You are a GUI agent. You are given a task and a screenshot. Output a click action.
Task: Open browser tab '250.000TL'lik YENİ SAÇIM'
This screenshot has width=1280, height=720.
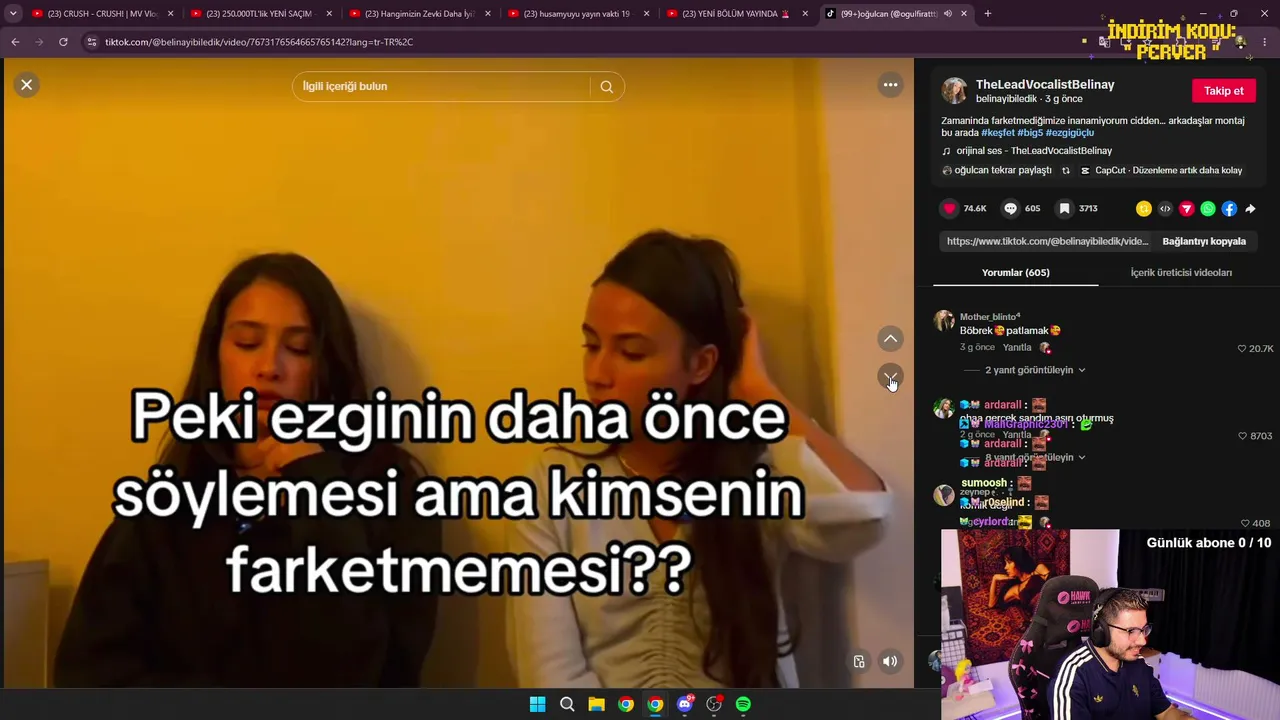point(261,14)
